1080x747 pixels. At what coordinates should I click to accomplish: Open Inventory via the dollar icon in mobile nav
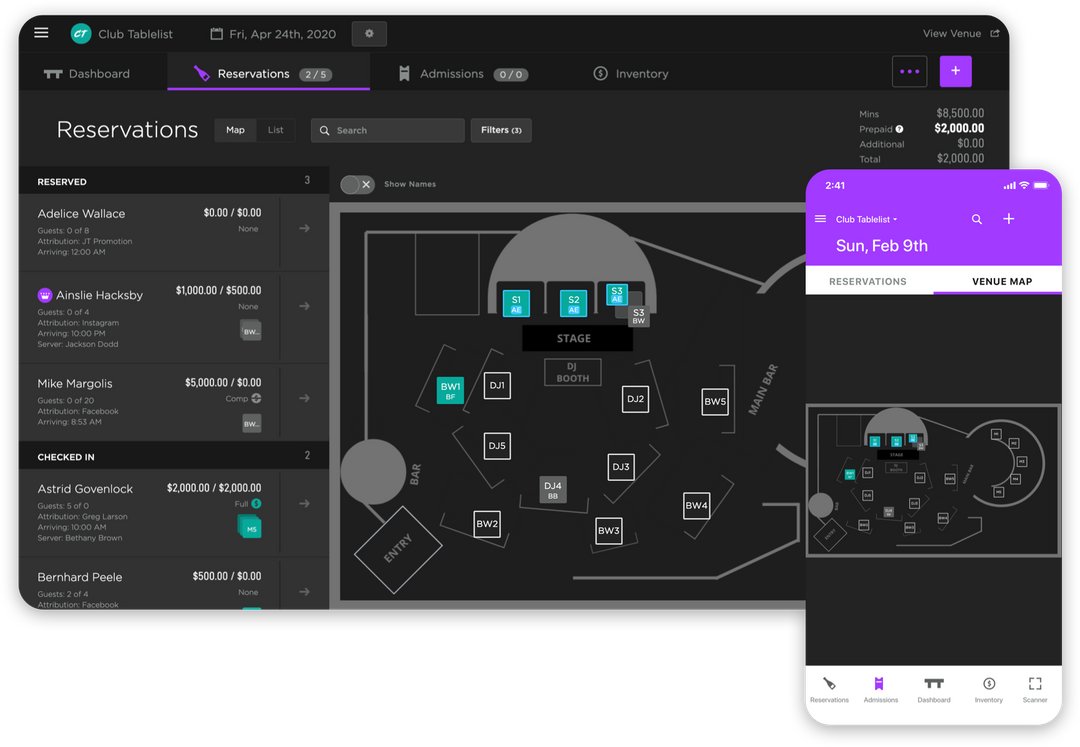click(x=988, y=685)
